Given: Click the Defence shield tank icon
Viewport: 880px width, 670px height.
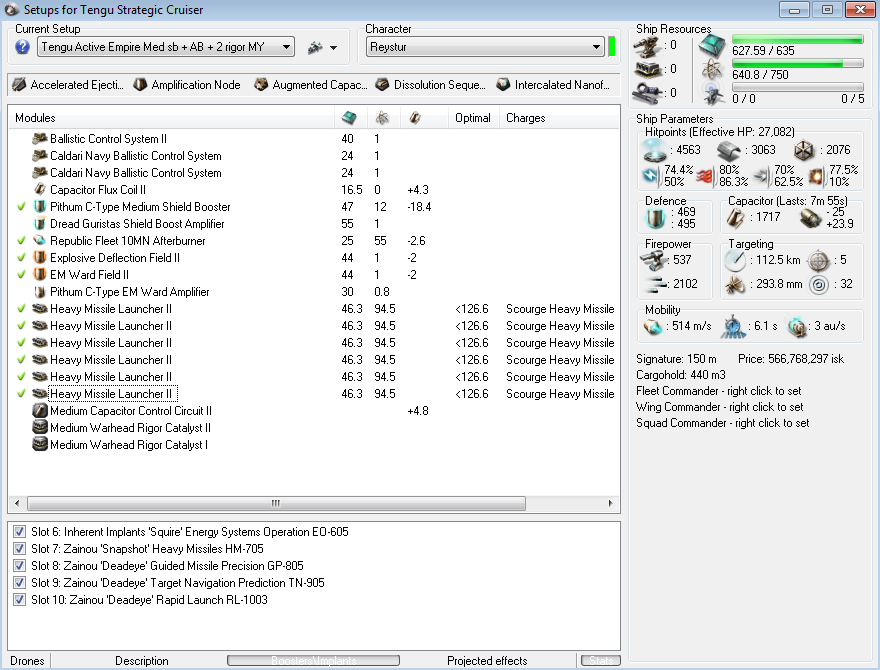Looking at the screenshot, I should 655,218.
